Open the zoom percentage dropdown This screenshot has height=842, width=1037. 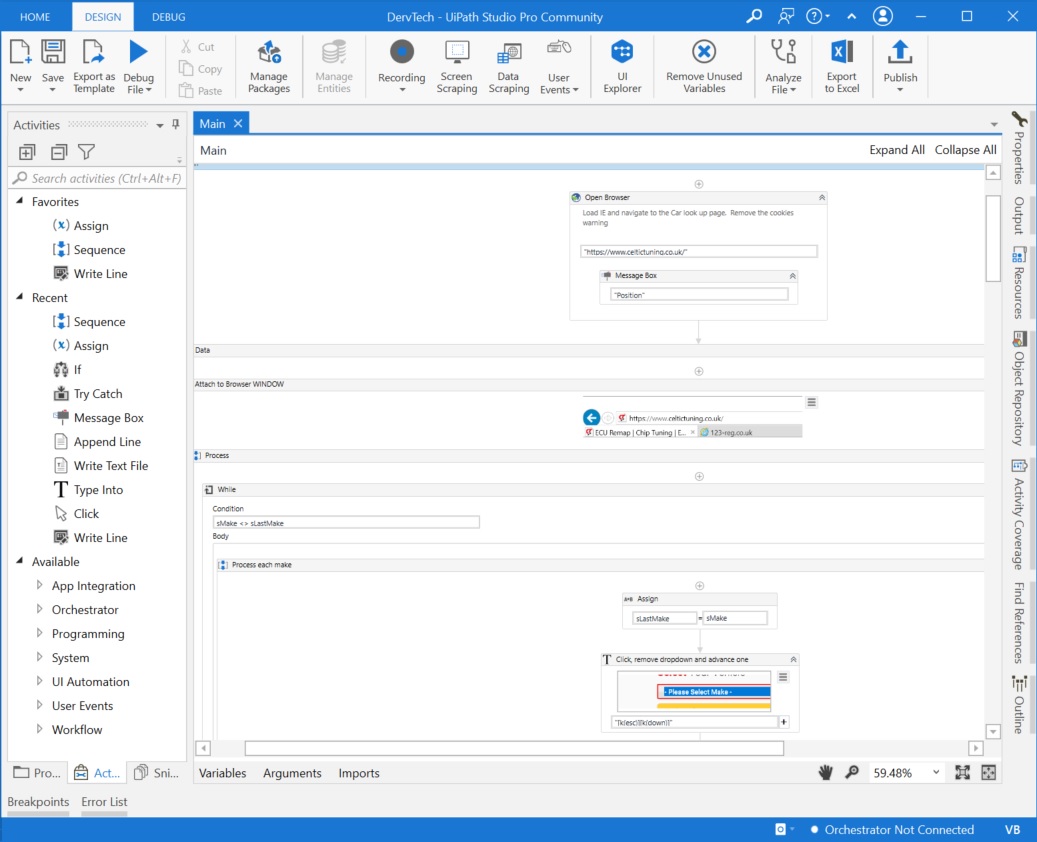[936, 772]
